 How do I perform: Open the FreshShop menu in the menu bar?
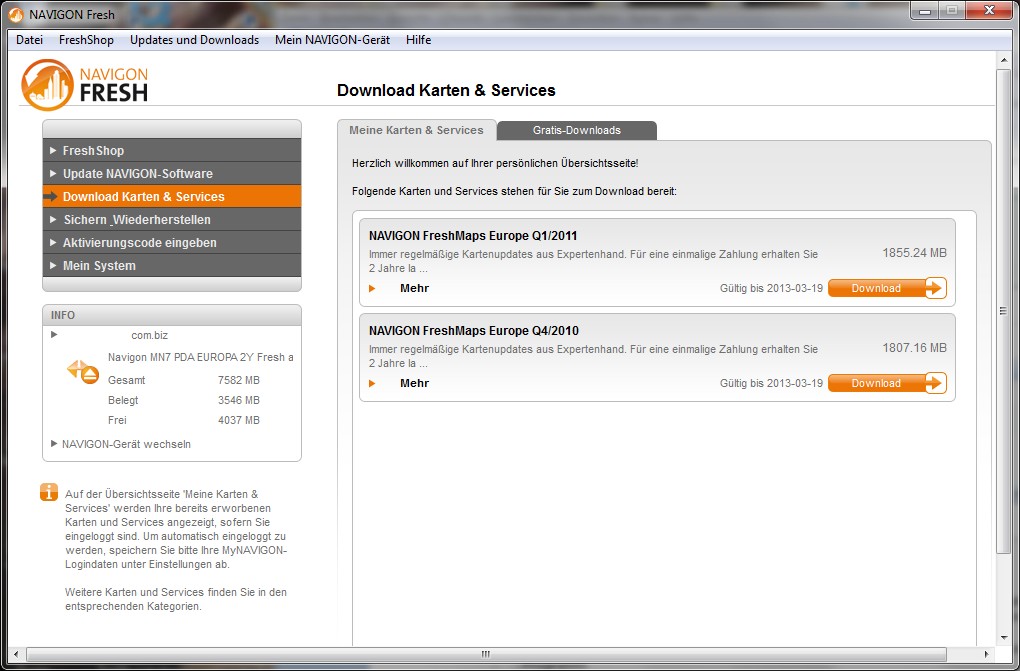click(x=87, y=40)
